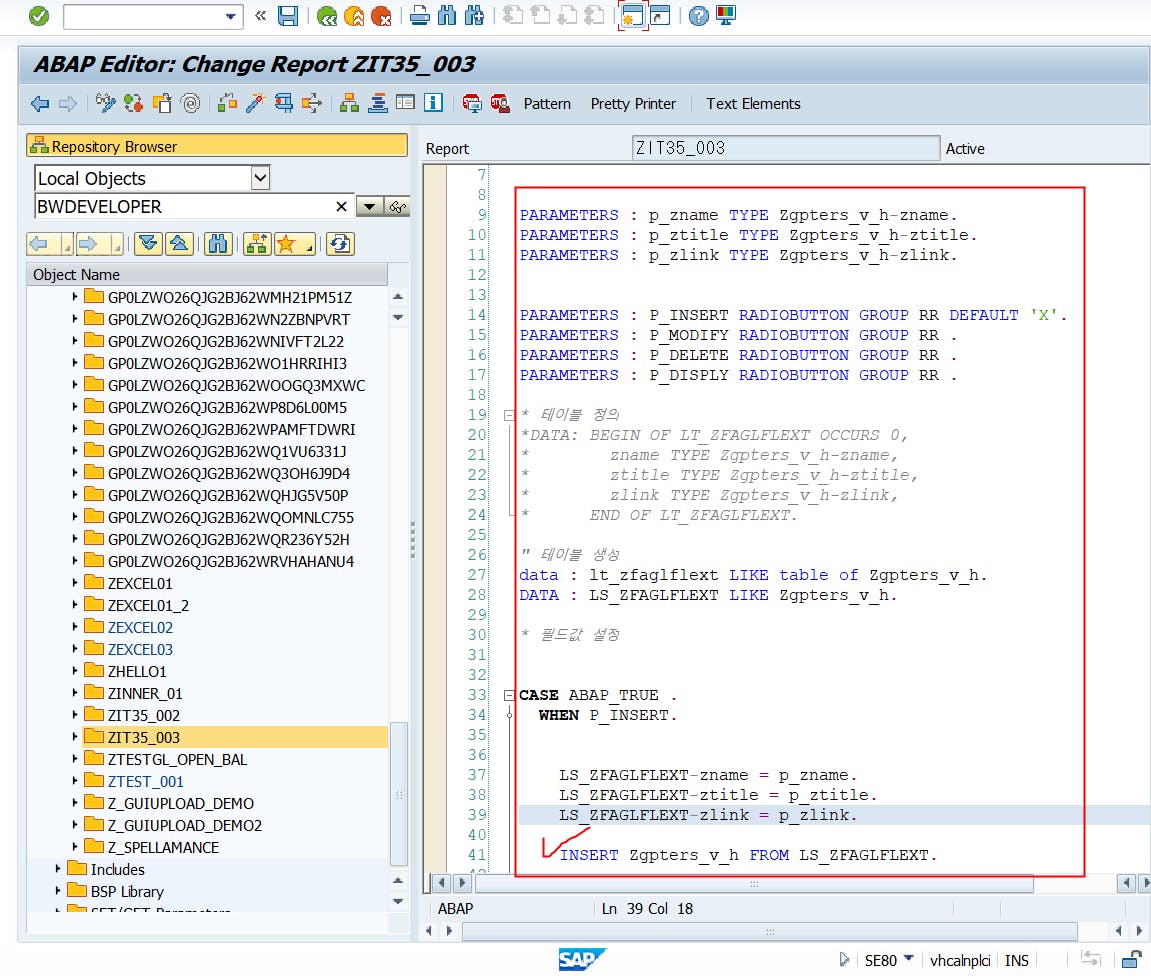Click the Print icon in top toolbar
Viewport: 1151px width, 976px height.
[x=420, y=15]
